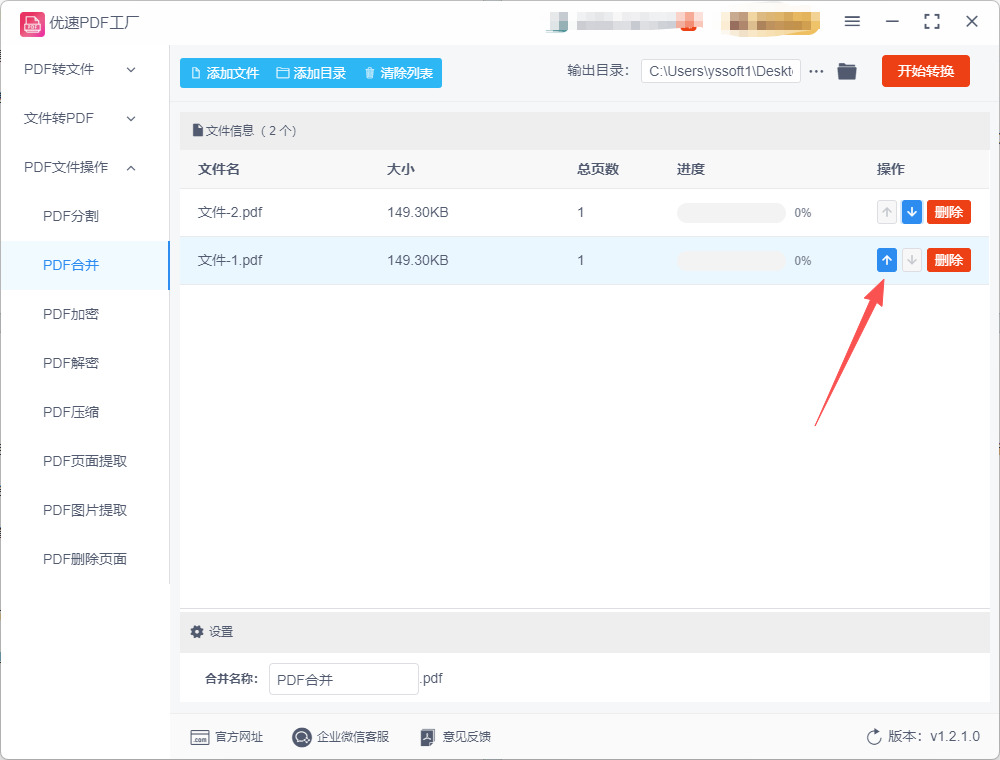
Task: Move 文件-1.pdf down with arrow
Action: tap(912, 260)
